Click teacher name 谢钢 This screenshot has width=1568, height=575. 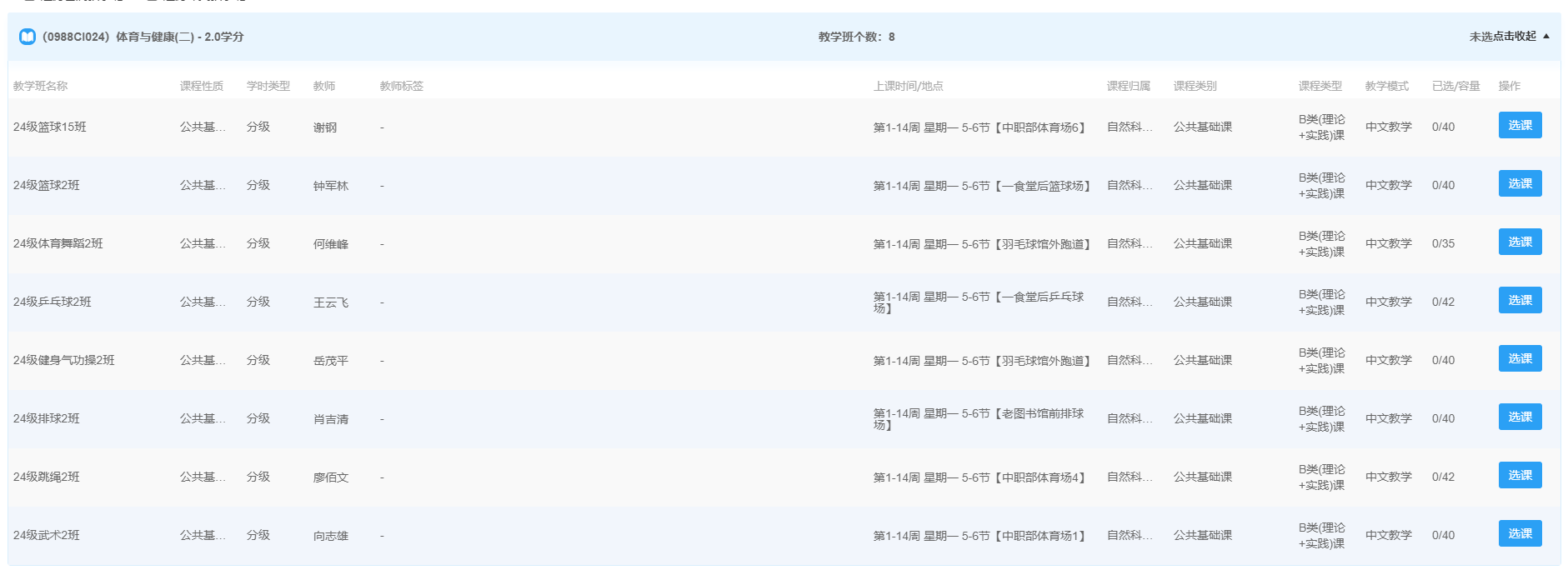(324, 127)
